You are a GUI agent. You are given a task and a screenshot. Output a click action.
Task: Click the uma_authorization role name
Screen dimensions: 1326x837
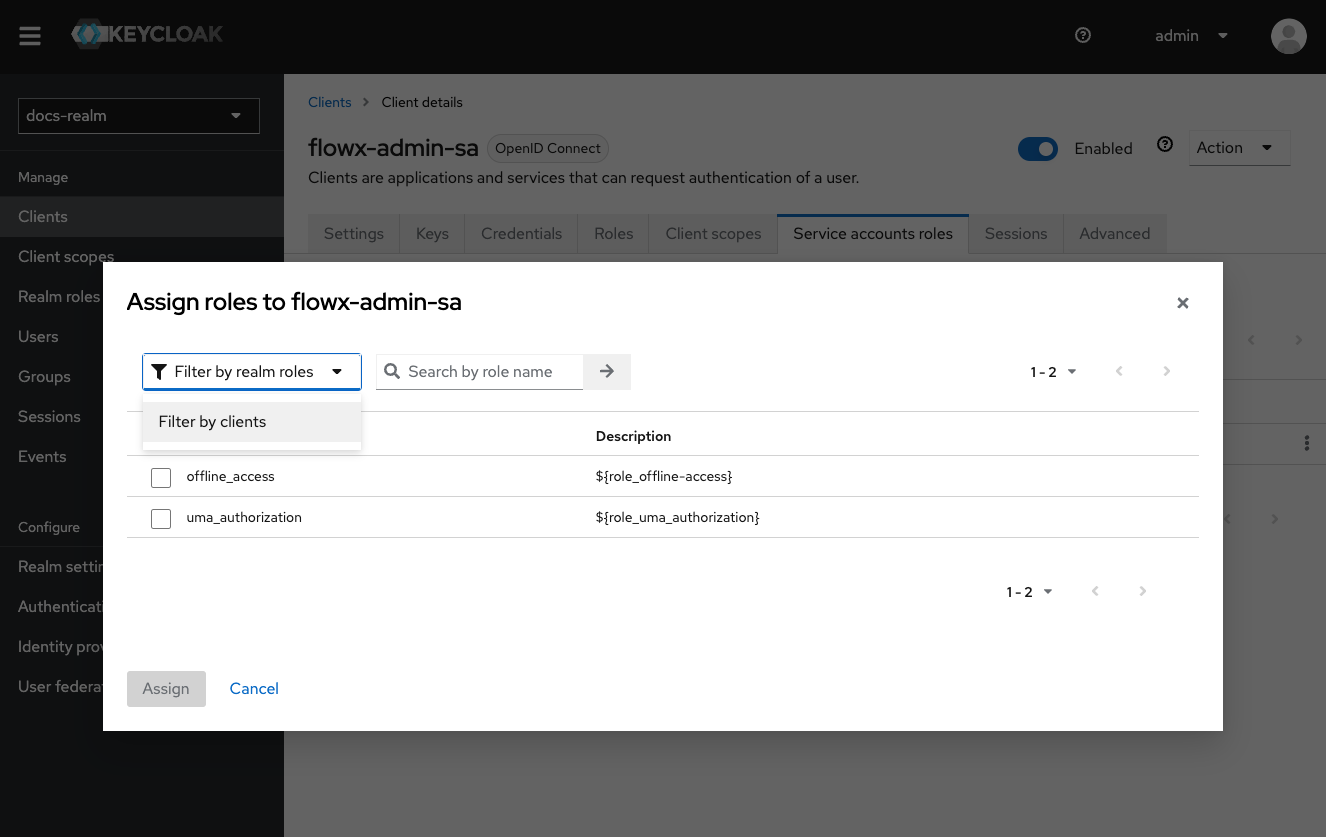pos(244,518)
